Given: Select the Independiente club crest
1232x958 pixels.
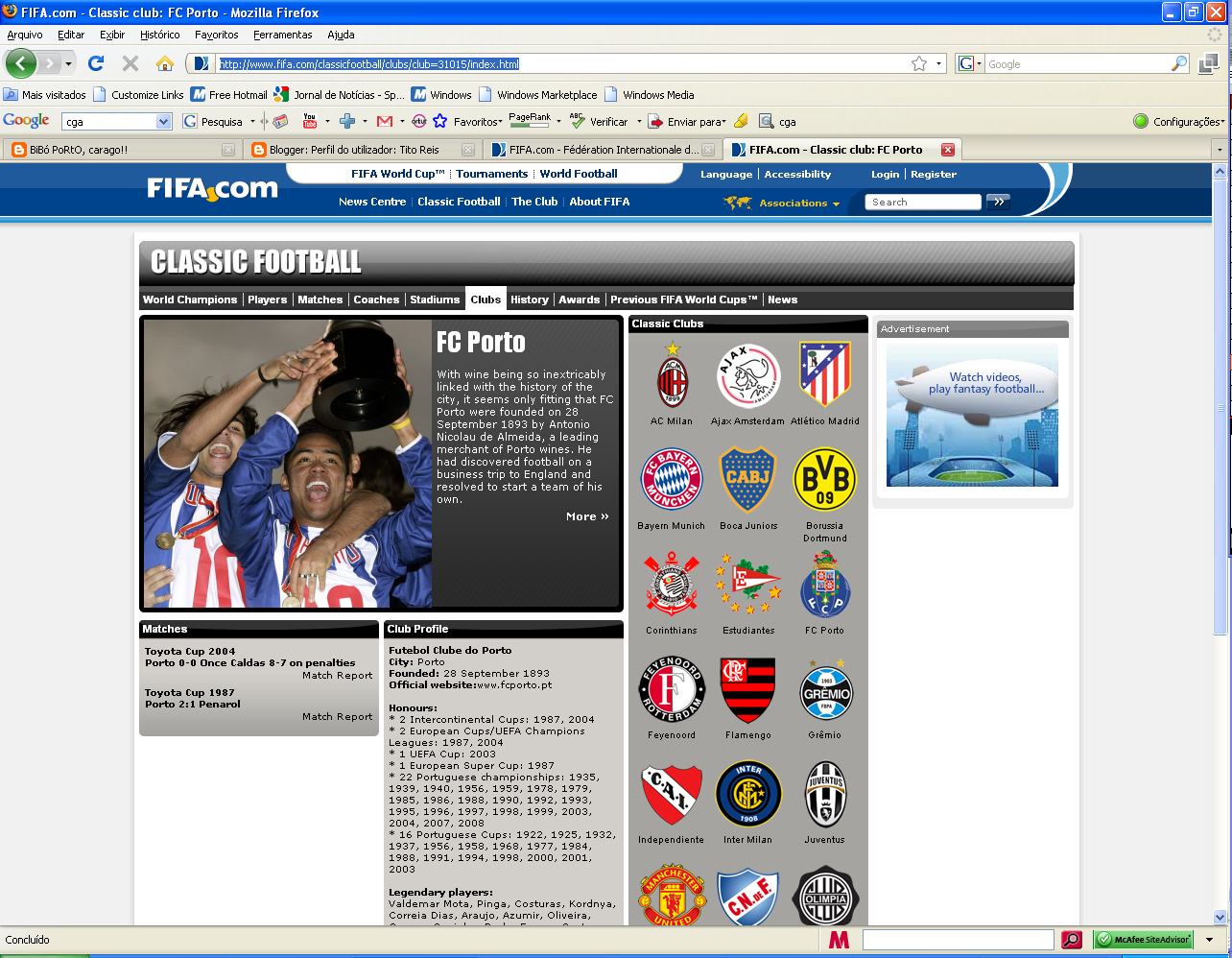Looking at the screenshot, I should coord(672,794).
